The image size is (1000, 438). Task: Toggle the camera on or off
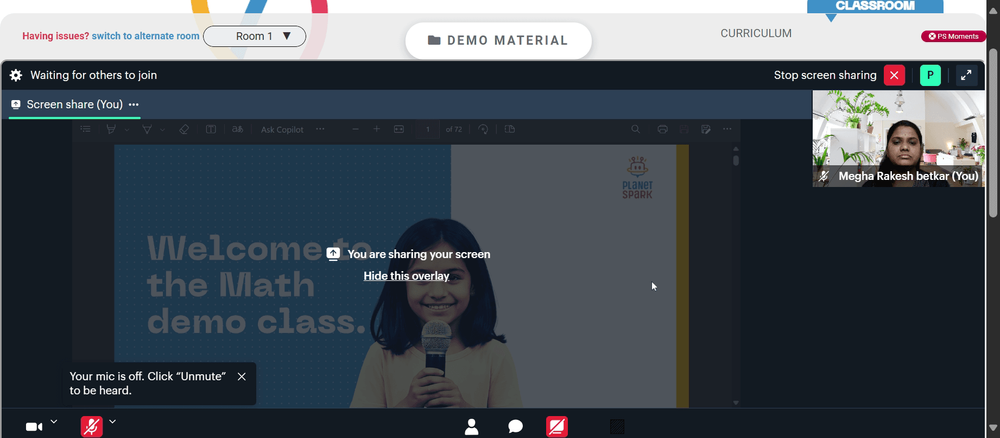point(34,427)
